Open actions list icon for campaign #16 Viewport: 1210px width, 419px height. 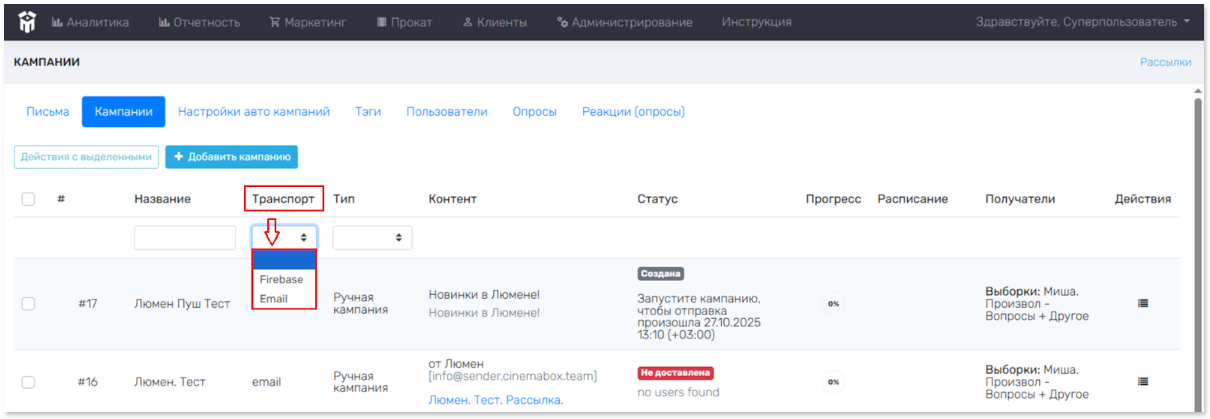pyautogui.click(x=1143, y=381)
